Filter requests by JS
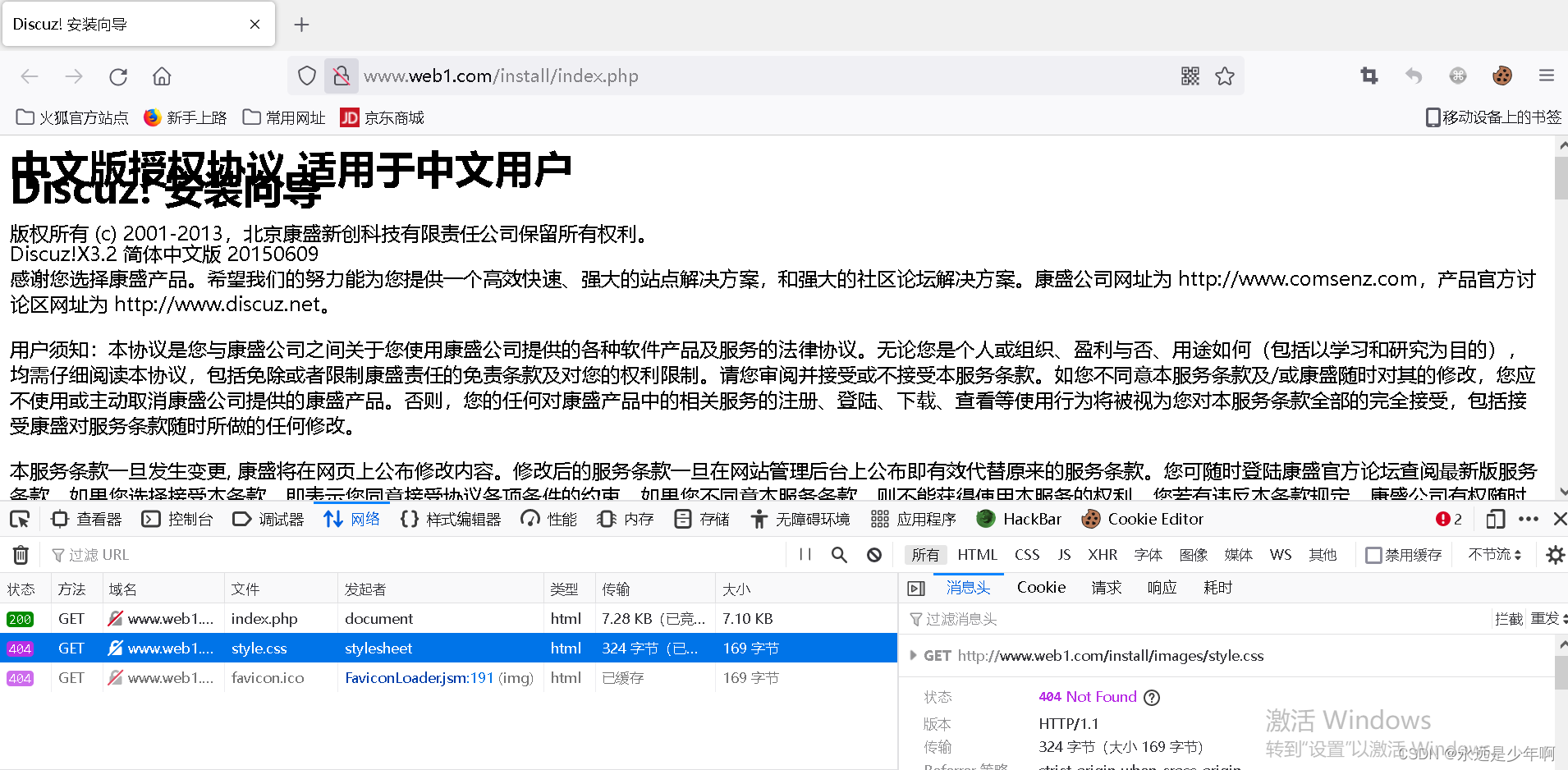This screenshot has width=1568, height=770. (x=1064, y=555)
